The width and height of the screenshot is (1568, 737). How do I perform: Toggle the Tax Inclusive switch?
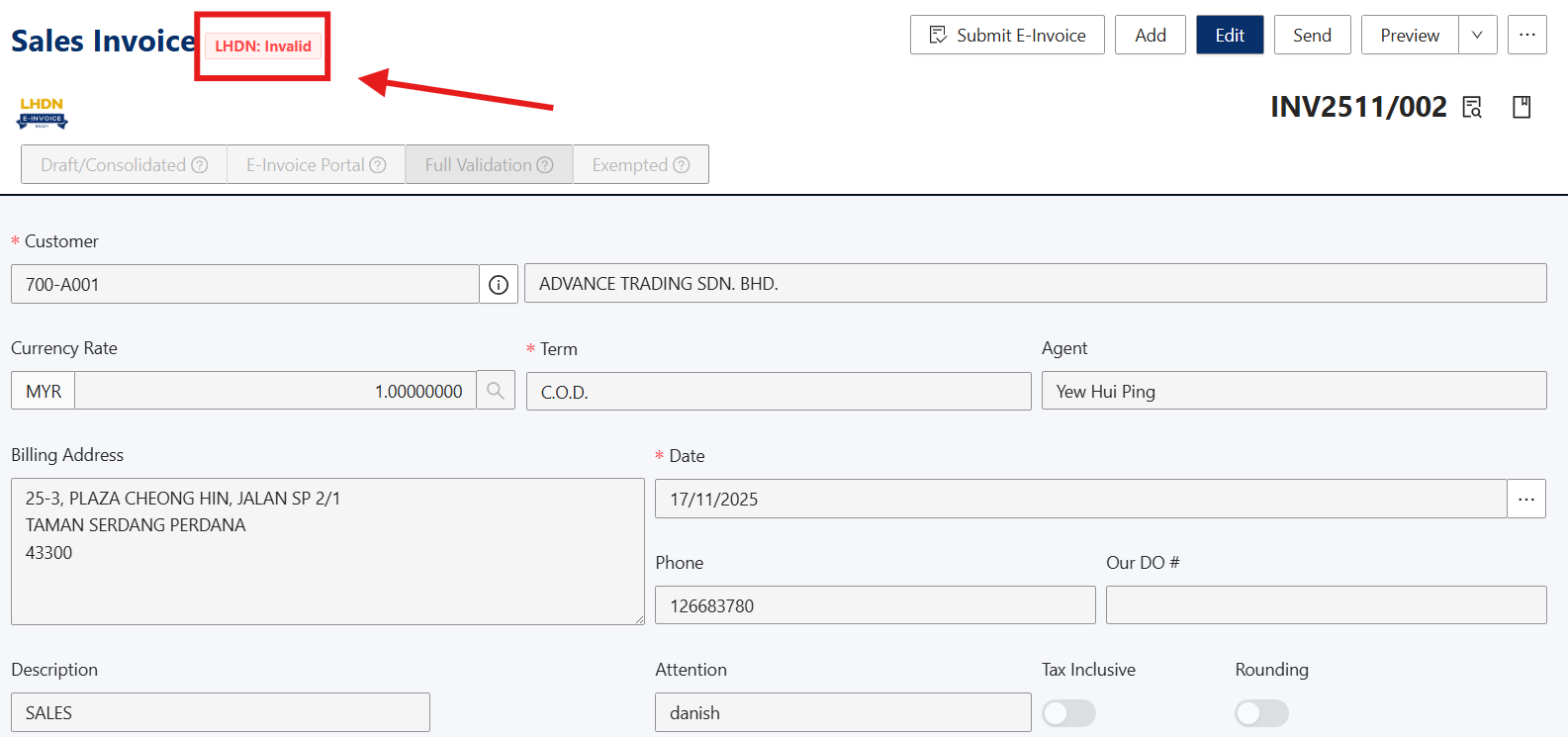[x=1068, y=713]
